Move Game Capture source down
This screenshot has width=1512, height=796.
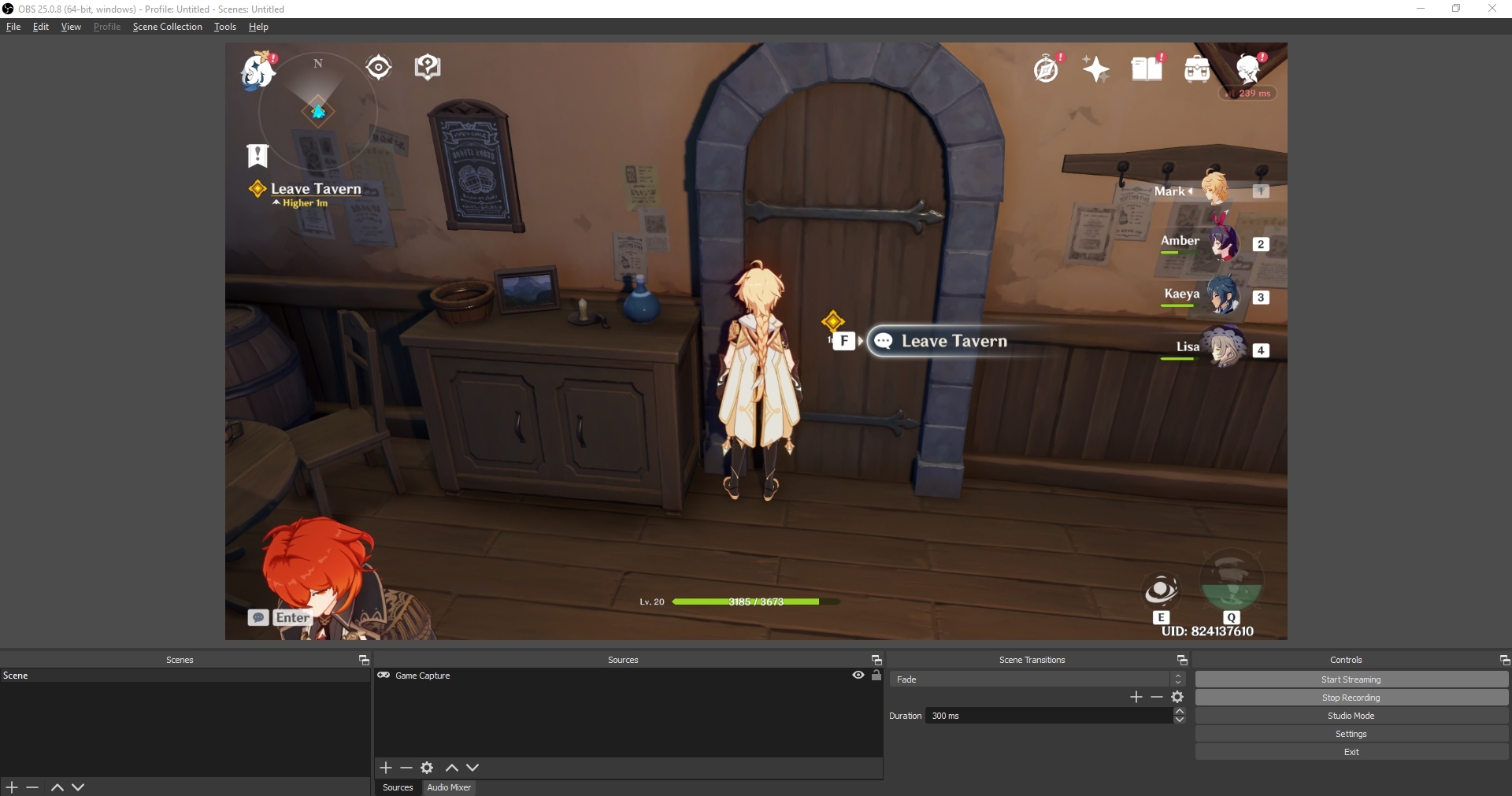tap(472, 768)
